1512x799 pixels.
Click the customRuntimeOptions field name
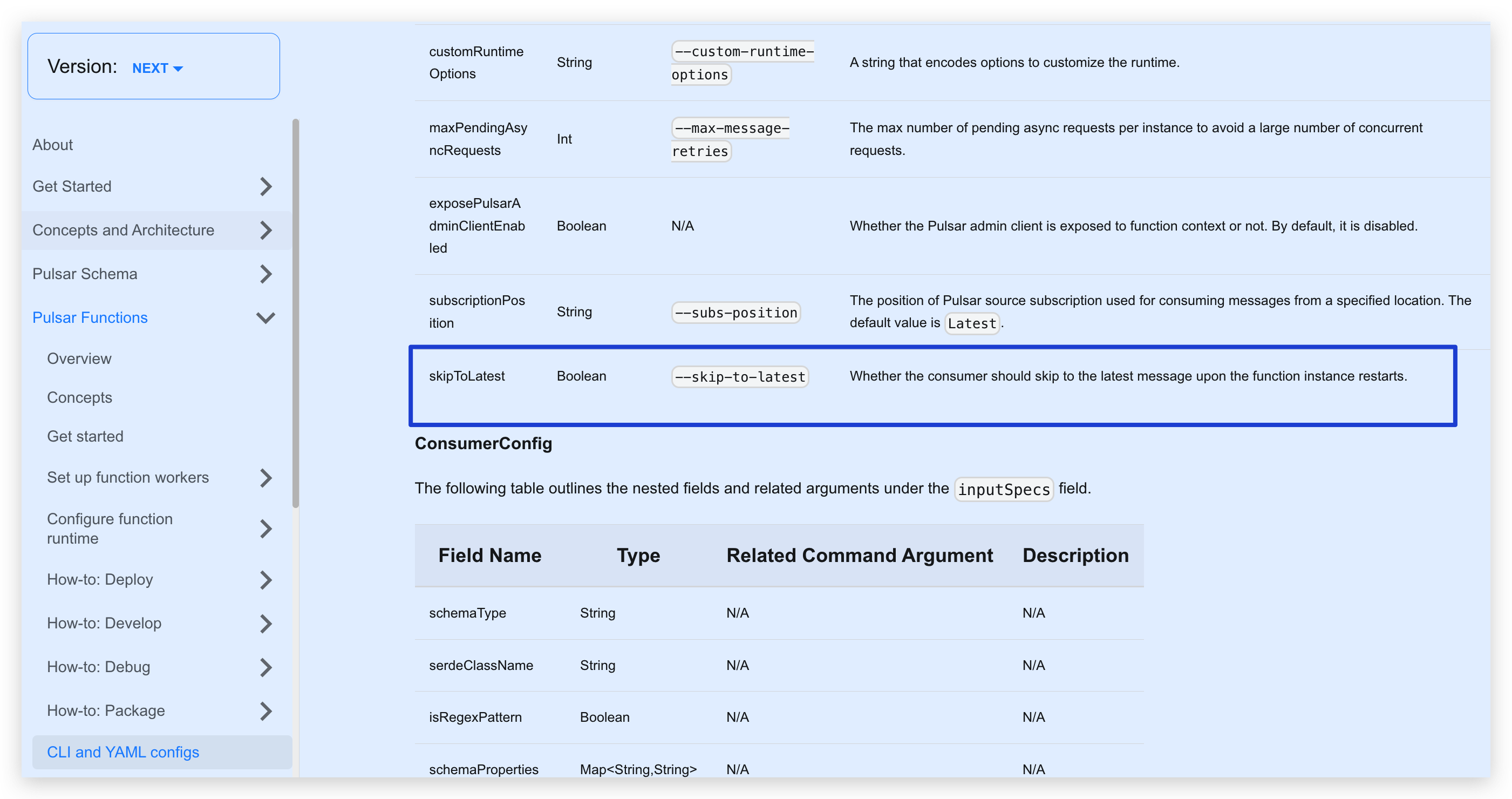tap(476, 63)
